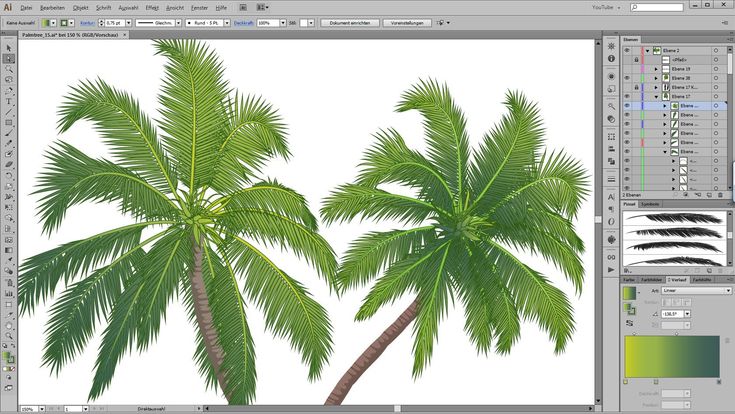Select the Type tool
Image resolution: width=735 pixels, height=414 pixels.
point(9,101)
